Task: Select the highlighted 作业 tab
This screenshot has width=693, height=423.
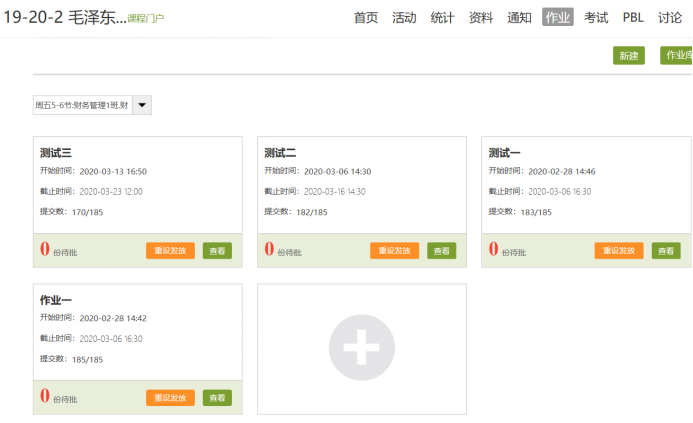Action: [558, 17]
